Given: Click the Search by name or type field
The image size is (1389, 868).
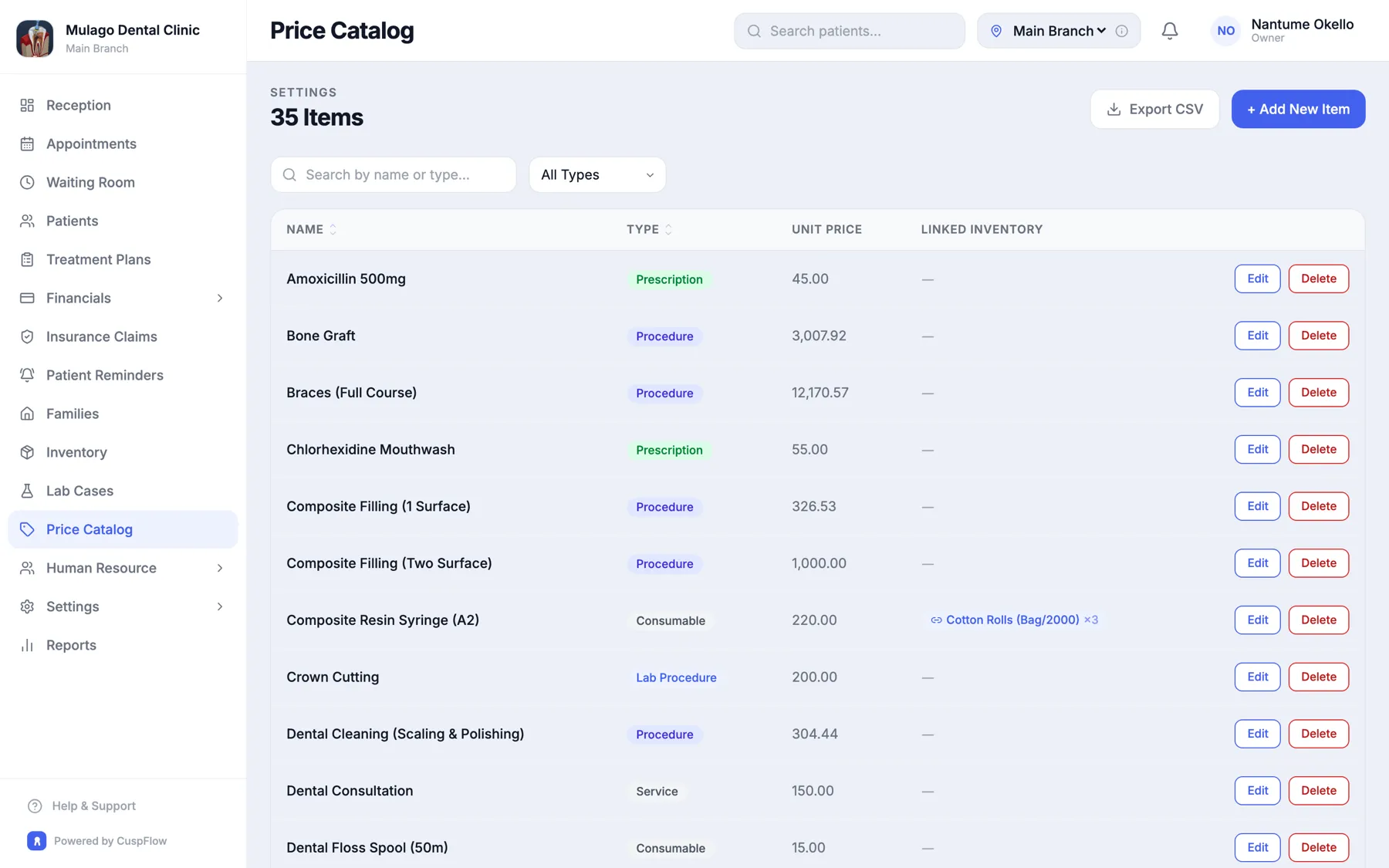Looking at the screenshot, I should [394, 175].
